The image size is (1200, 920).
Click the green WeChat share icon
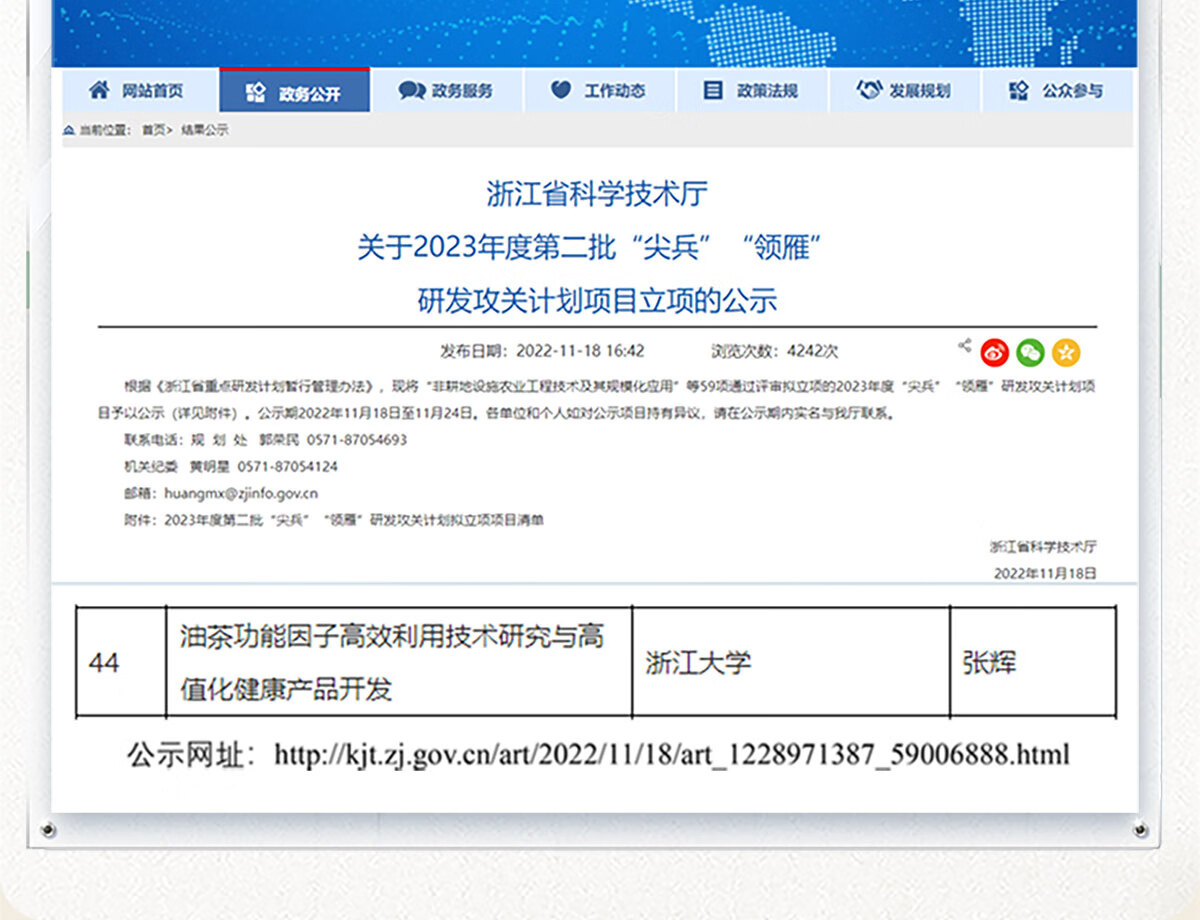point(1030,353)
